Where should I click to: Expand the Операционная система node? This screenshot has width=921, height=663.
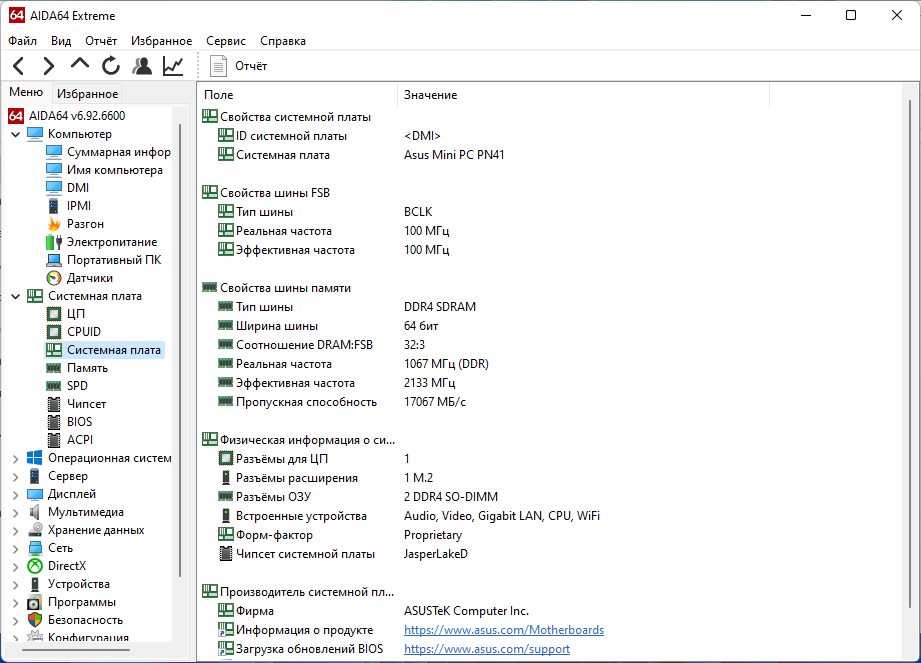[16, 459]
